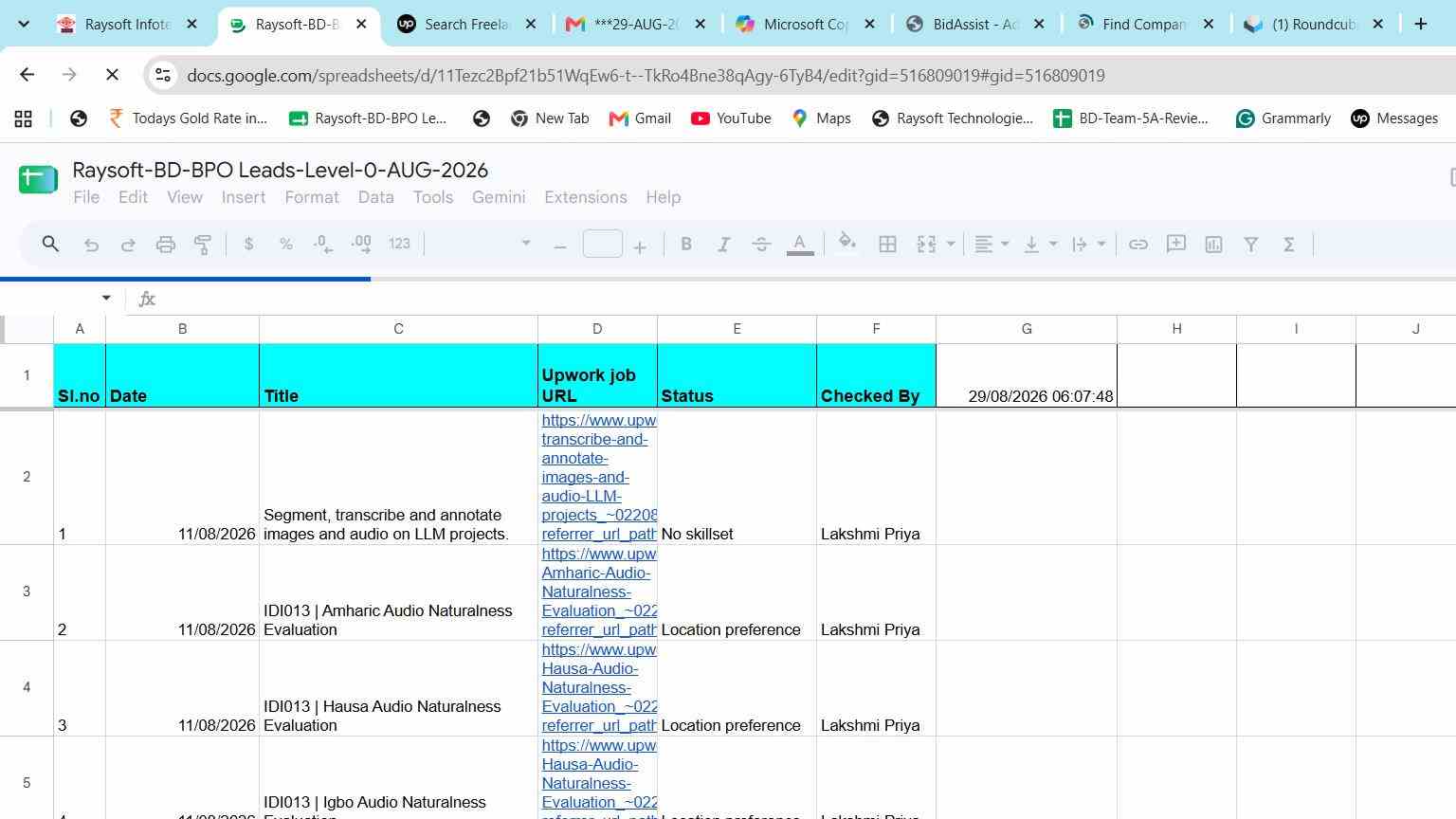Open the insert chart icon
The height and width of the screenshot is (819, 1456).
[1213, 245]
